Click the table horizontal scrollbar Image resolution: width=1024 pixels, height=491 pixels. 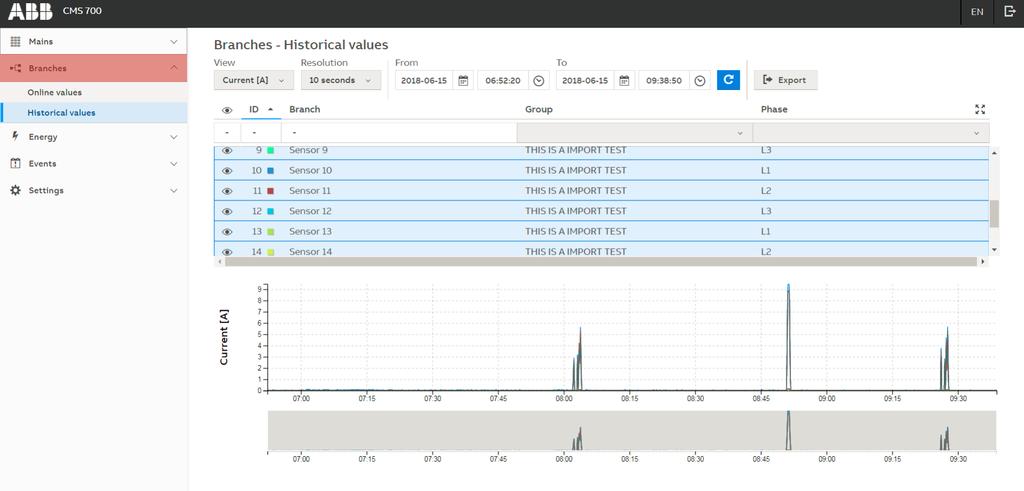tap(601, 261)
